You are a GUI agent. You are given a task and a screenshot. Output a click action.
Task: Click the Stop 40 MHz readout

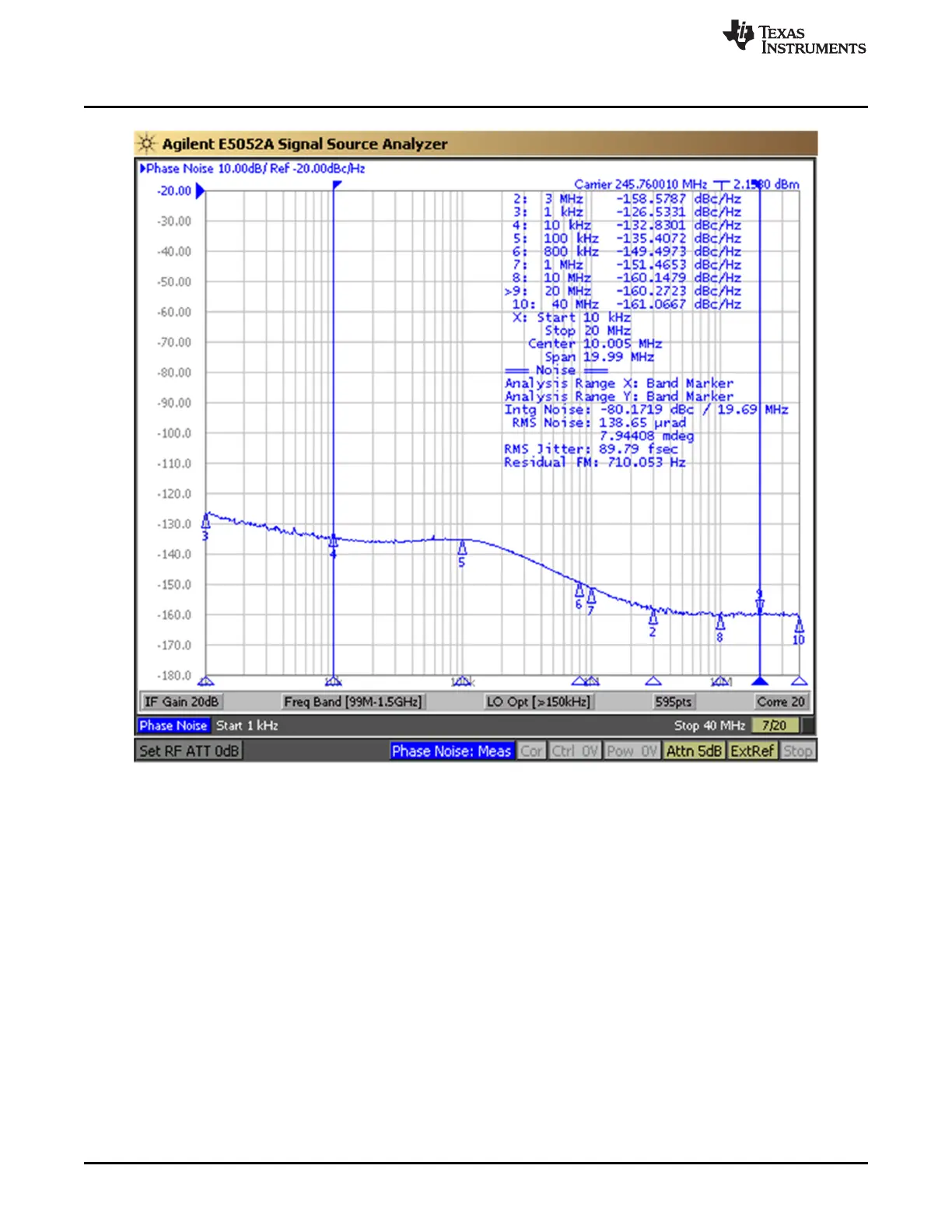pyautogui.click(x=709, y=725)
